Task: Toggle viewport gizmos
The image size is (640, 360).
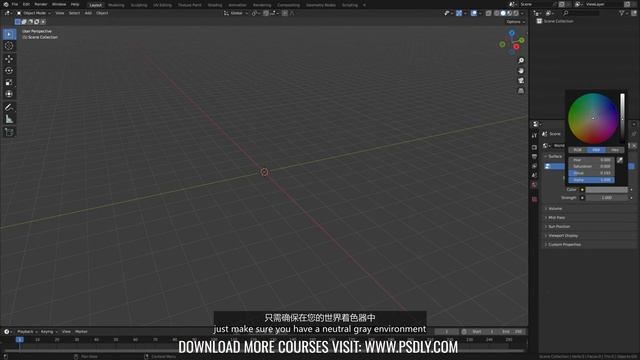Action: (x=459, y=13)
